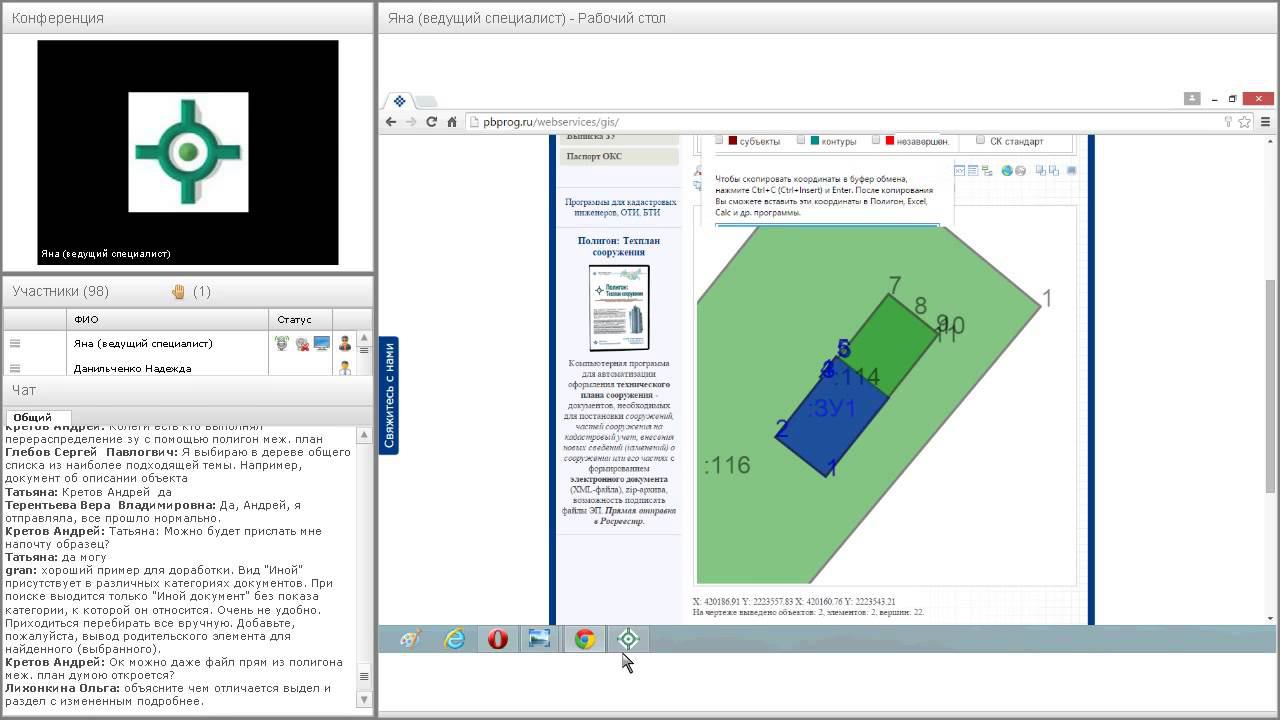This screenshot has height=720, width=1280.
Task: Click participant name Данильченко Надежда
Action: point(132,368)
